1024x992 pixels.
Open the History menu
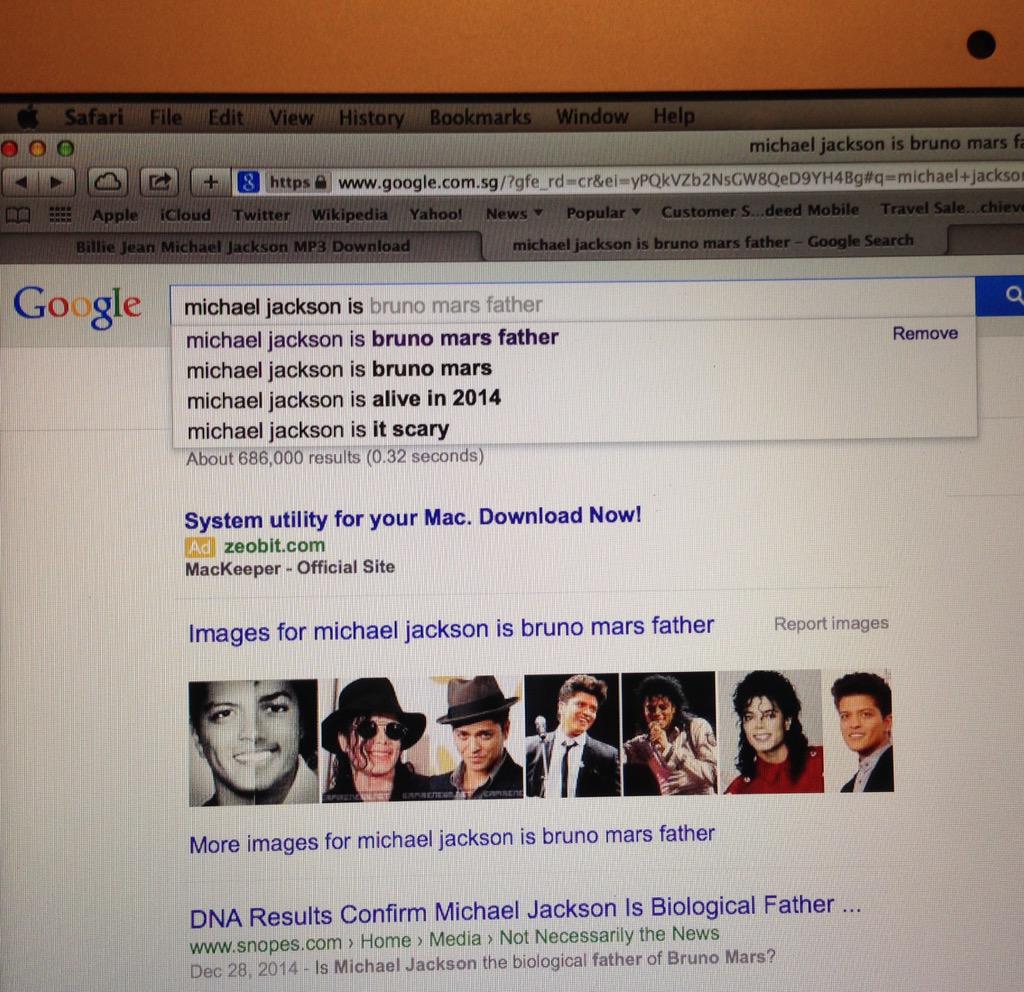click(372, 118)
